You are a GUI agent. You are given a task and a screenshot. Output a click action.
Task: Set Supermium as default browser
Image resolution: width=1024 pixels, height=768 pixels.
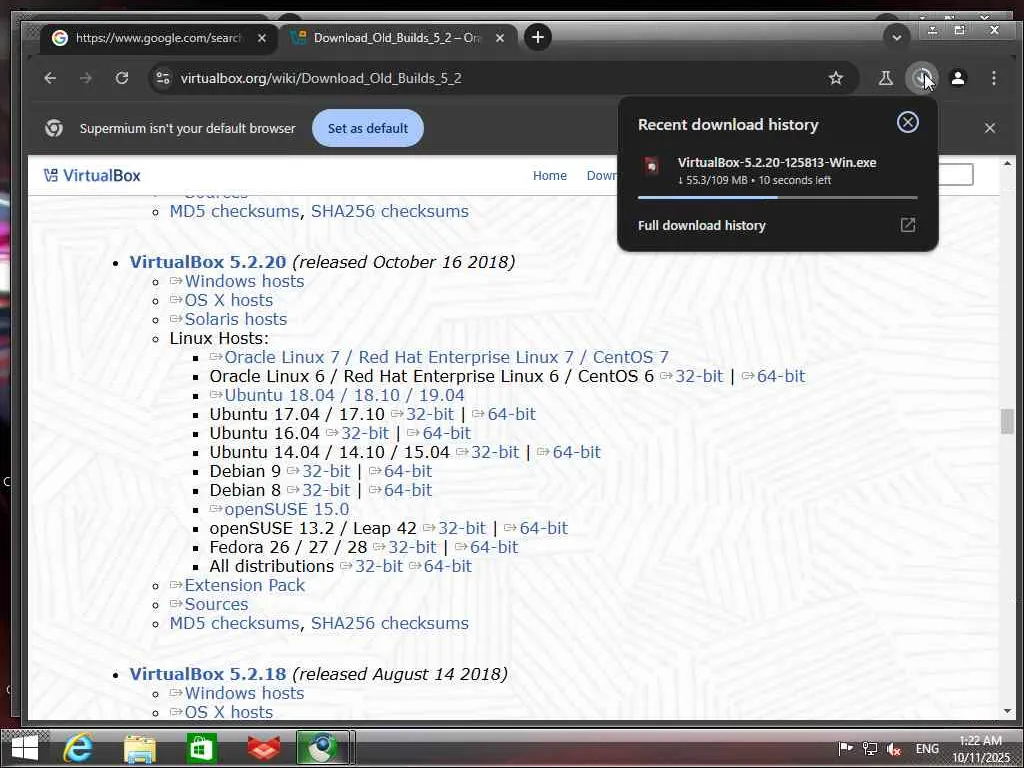(368, 128)
